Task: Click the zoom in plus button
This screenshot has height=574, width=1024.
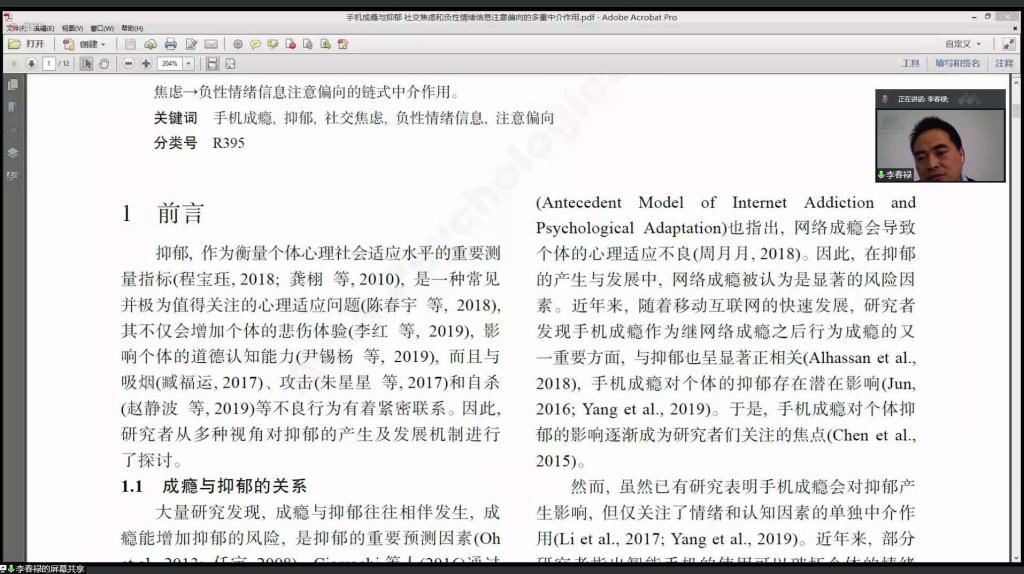Action: coord(146,63)
